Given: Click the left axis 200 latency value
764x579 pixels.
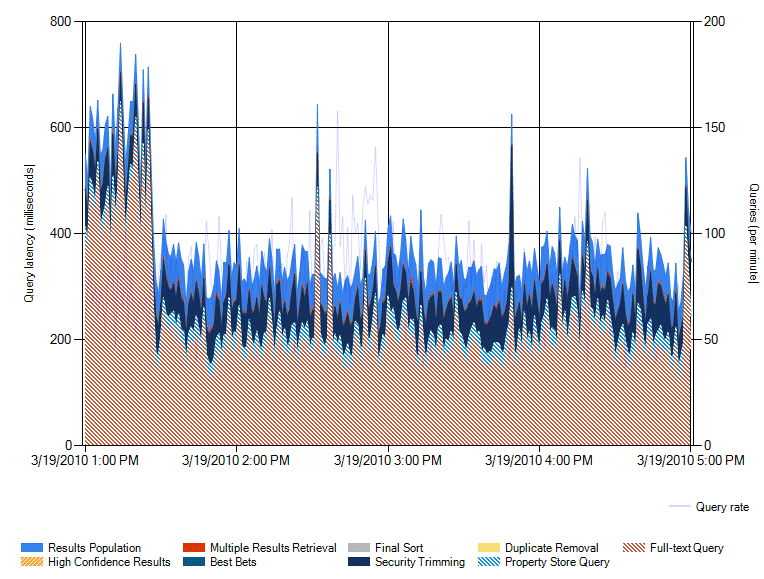Looking at the screenshot, I should click(61, 339).
